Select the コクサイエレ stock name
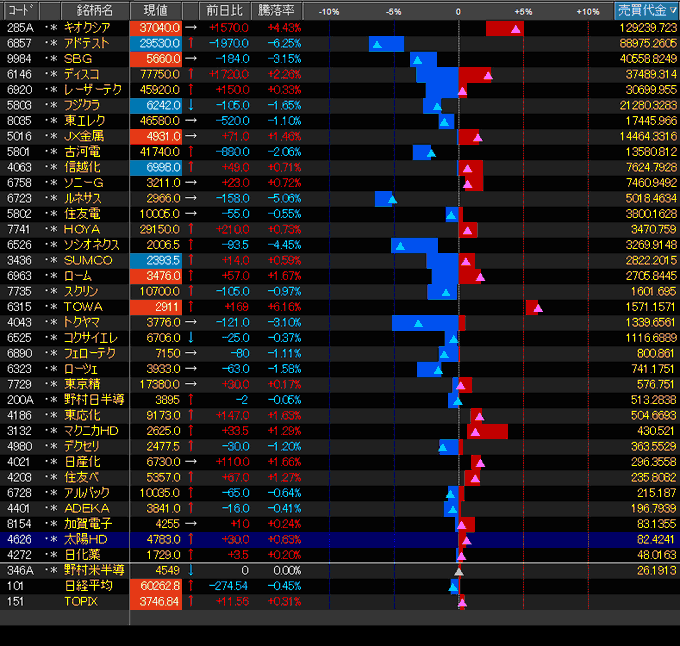This screenshot has height=646, width=680. pos(91,338)
